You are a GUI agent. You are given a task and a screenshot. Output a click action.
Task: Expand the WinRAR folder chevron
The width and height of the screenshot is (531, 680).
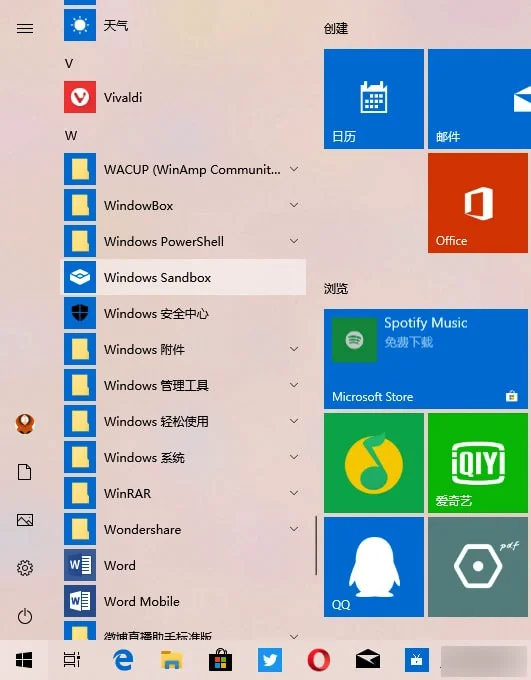point(294,493)
